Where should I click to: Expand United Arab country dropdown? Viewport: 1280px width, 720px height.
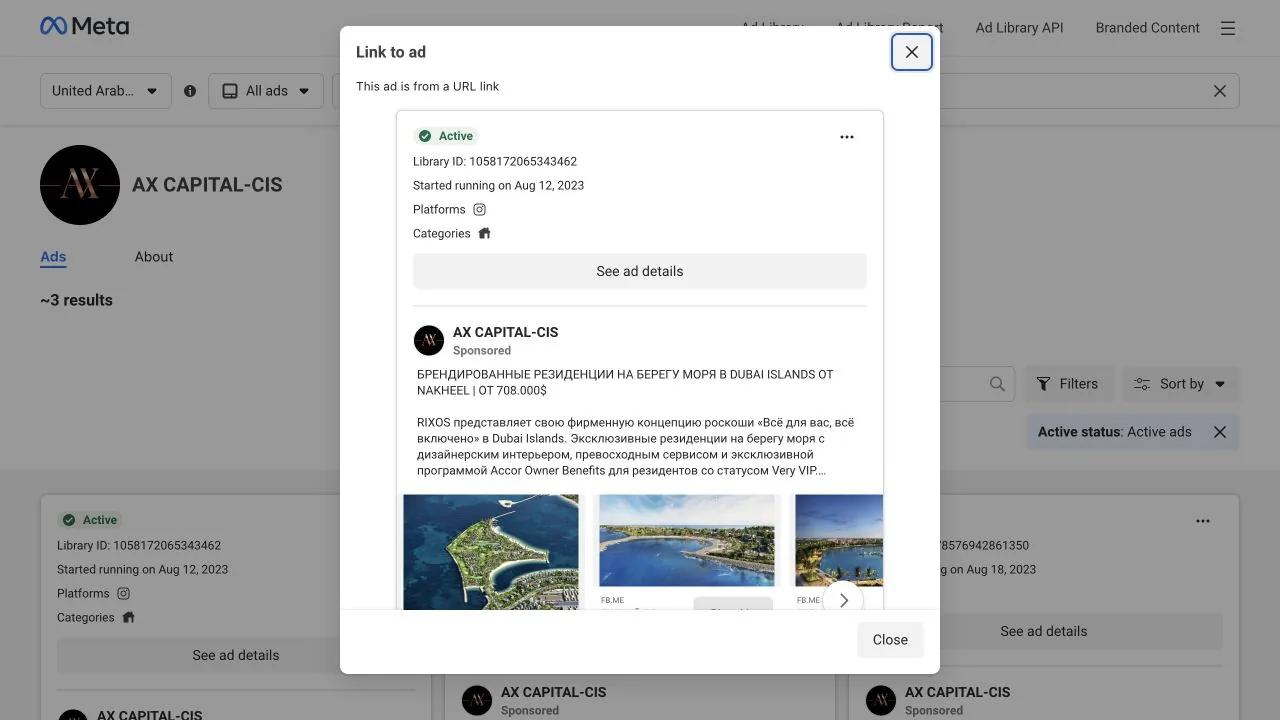coord(106,91)
